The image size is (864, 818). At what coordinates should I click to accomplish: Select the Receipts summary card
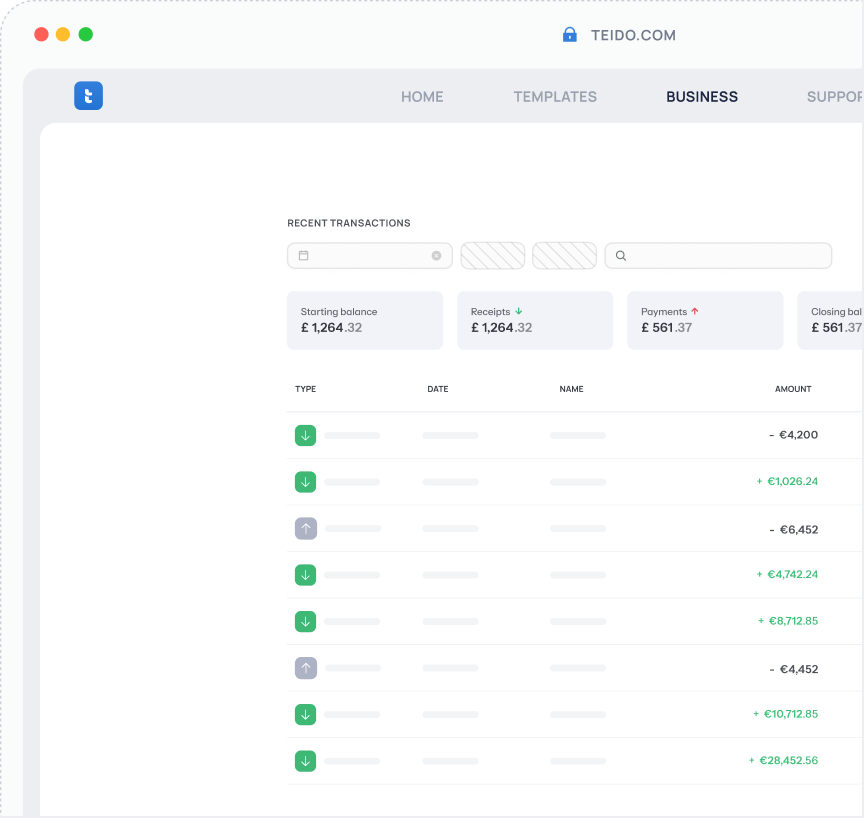click(x=535, y=320)
